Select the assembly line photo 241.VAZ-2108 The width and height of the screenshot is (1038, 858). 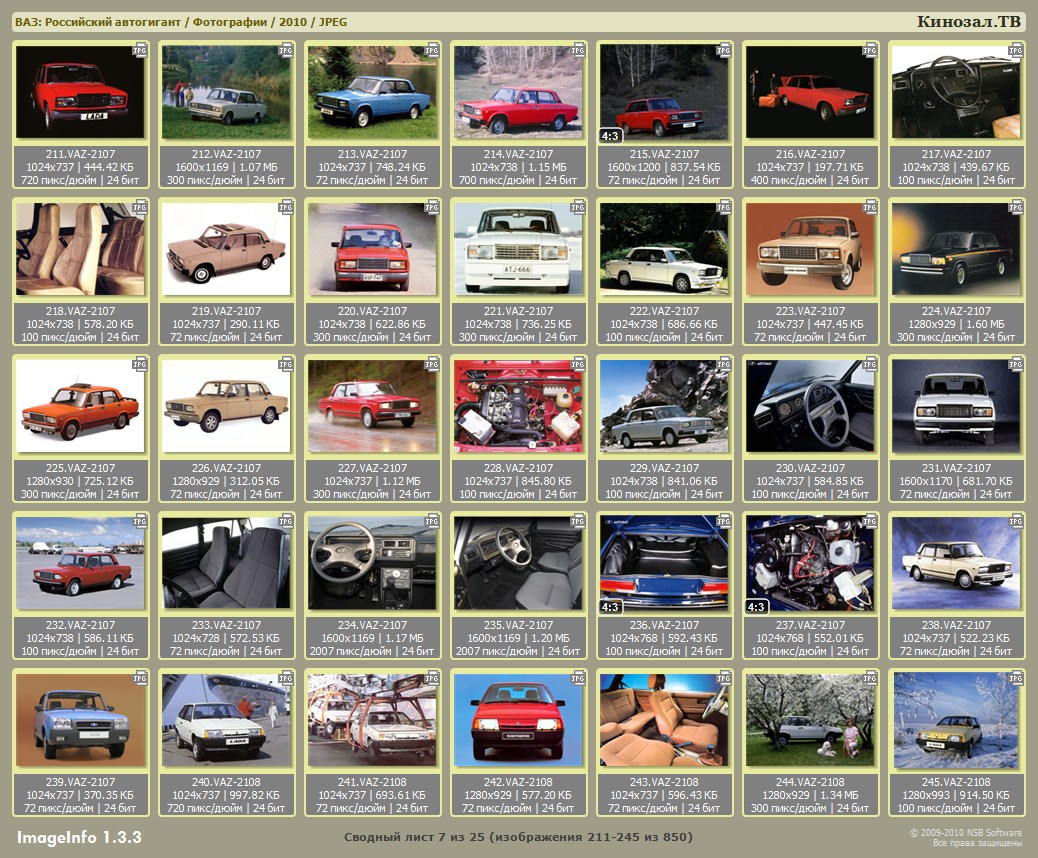372,720
